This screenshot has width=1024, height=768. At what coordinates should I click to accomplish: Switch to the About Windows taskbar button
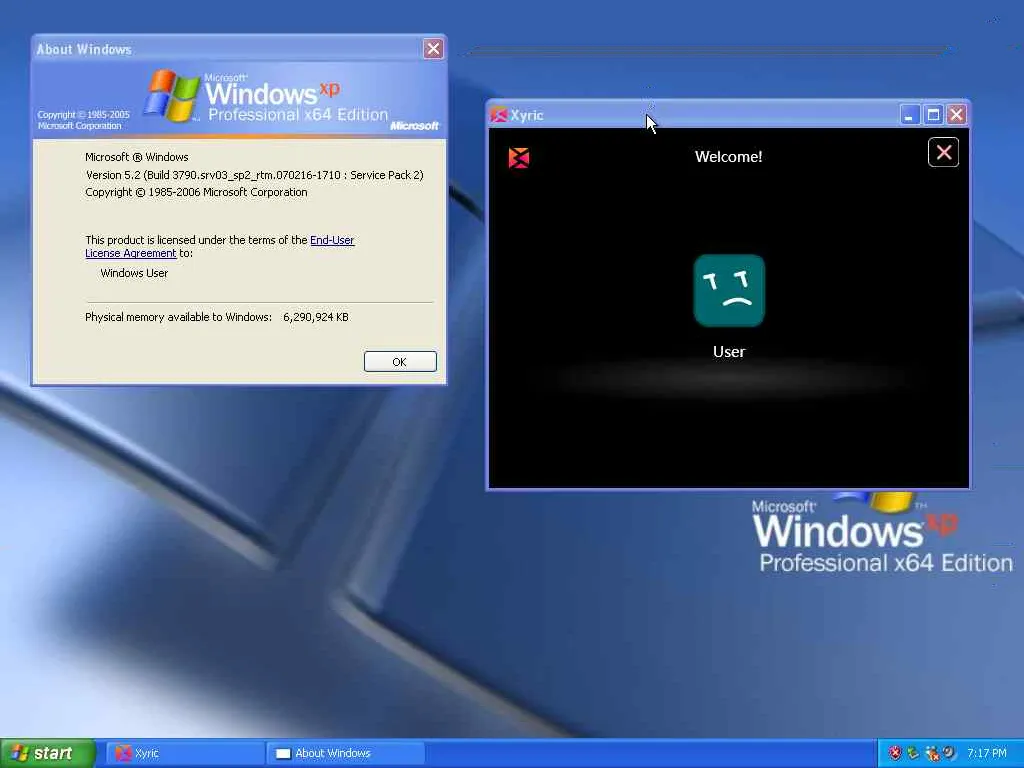click(x=345, y=753)
